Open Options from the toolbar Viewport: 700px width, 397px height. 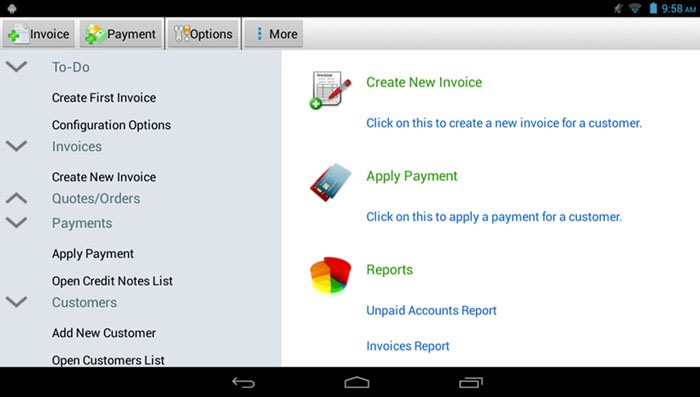203,34
